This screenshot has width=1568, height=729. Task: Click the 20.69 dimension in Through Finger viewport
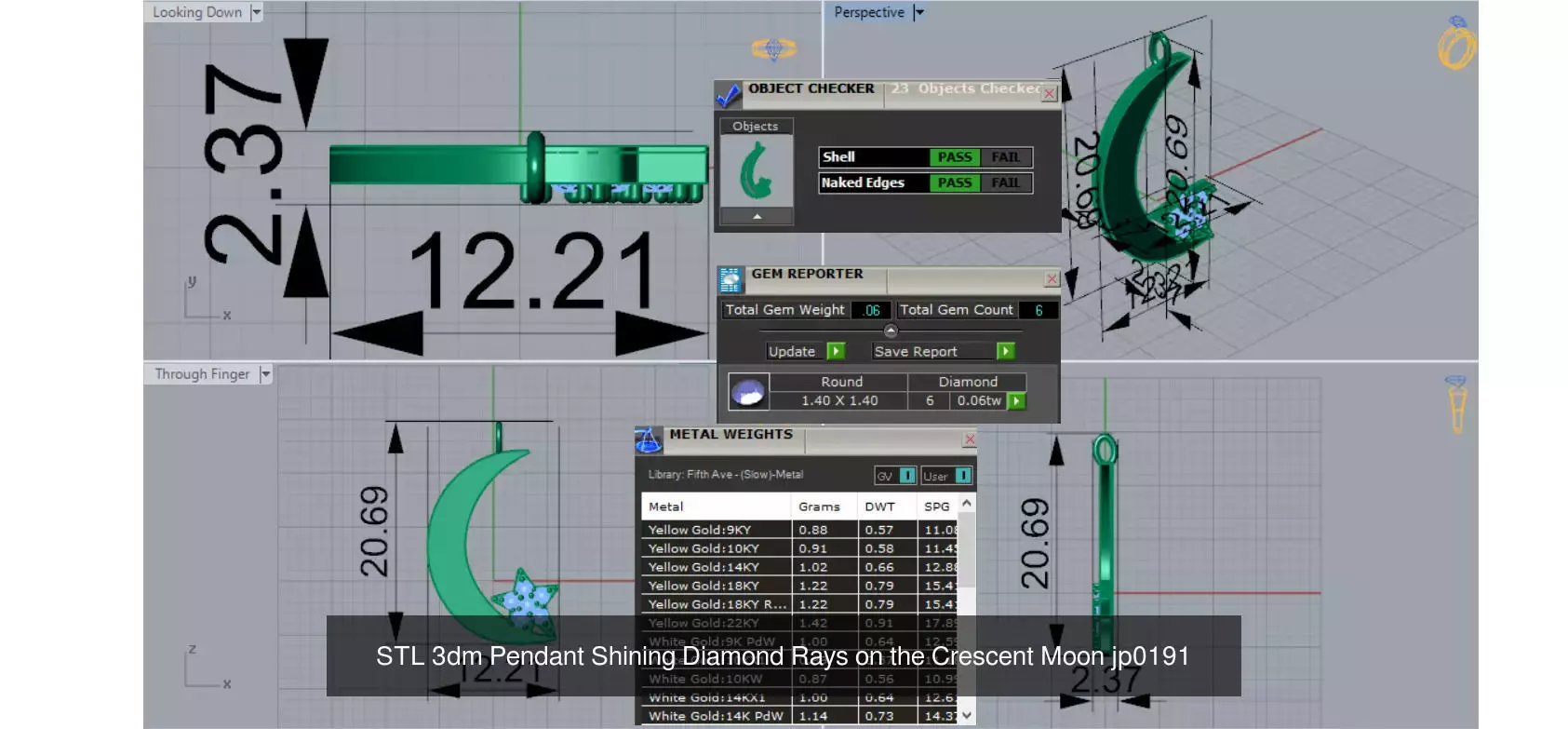tap(374, 532)
